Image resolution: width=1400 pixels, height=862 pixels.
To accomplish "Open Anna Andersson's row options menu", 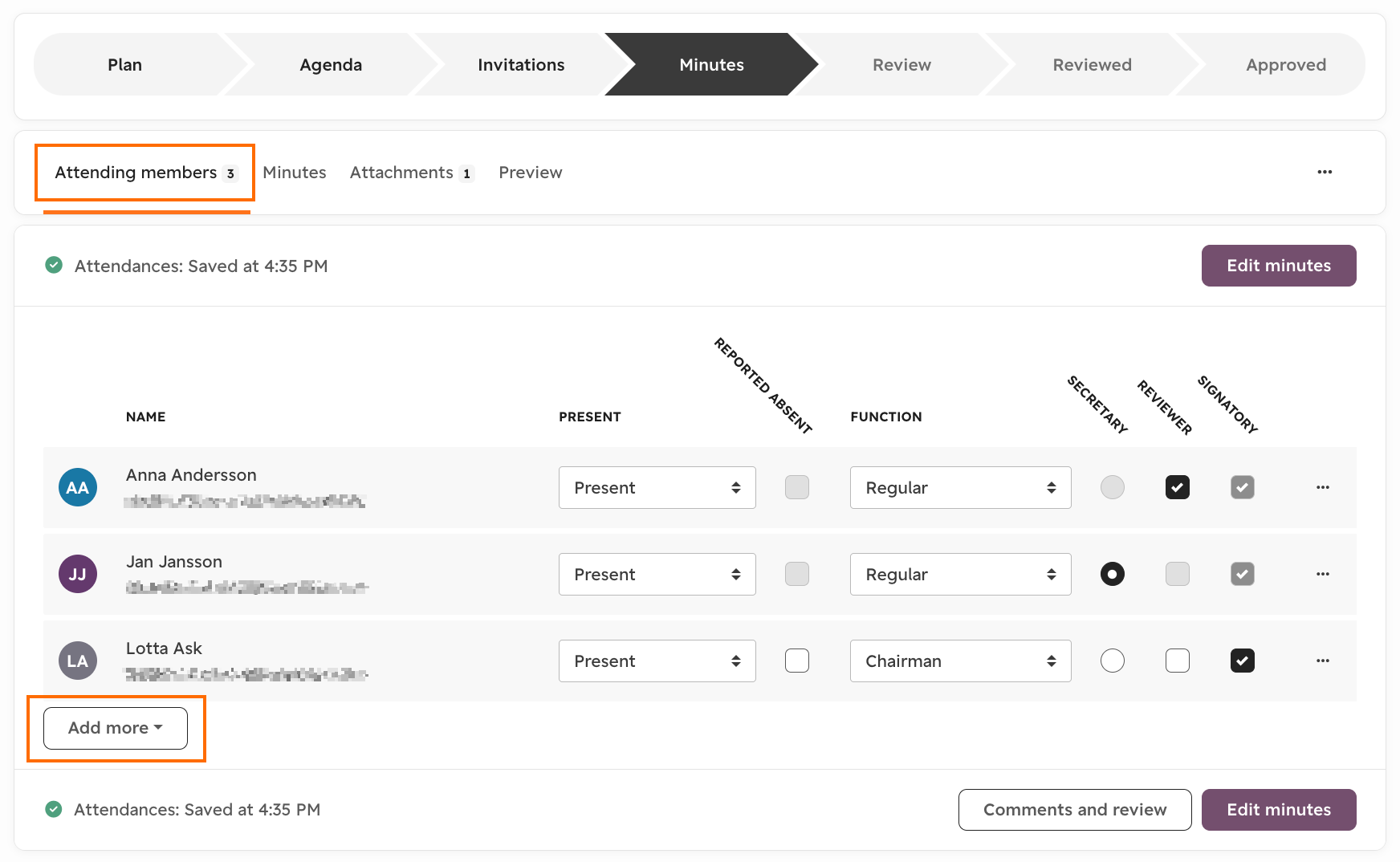I will pos(1323,487).
